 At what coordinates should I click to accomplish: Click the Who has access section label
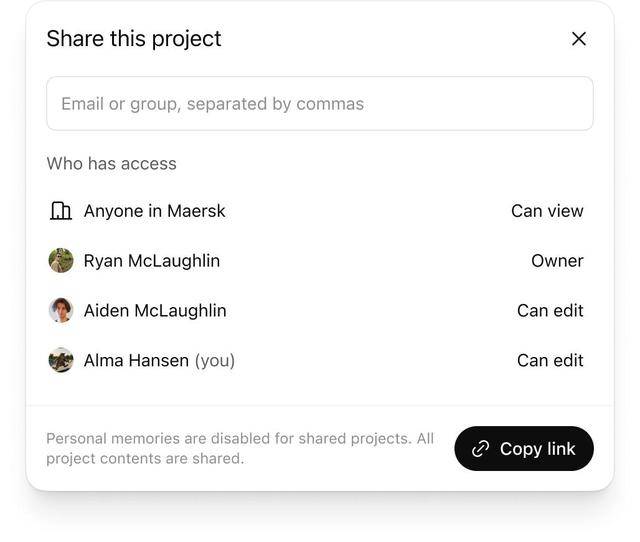[x=111, y=164]
